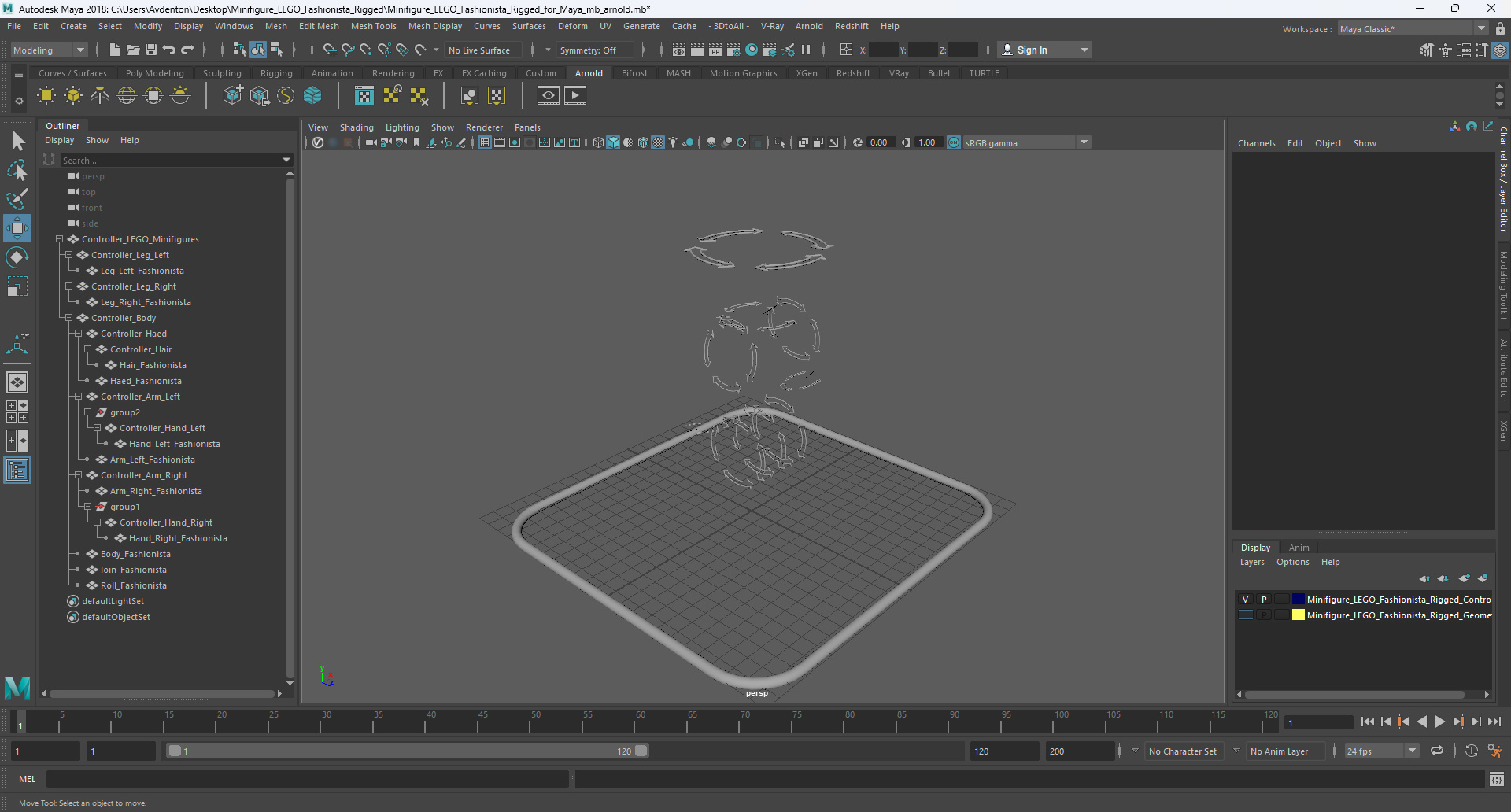Save the scene with disk icon
The height and width of the screenshot is (812, 1511).
(151, 50)
